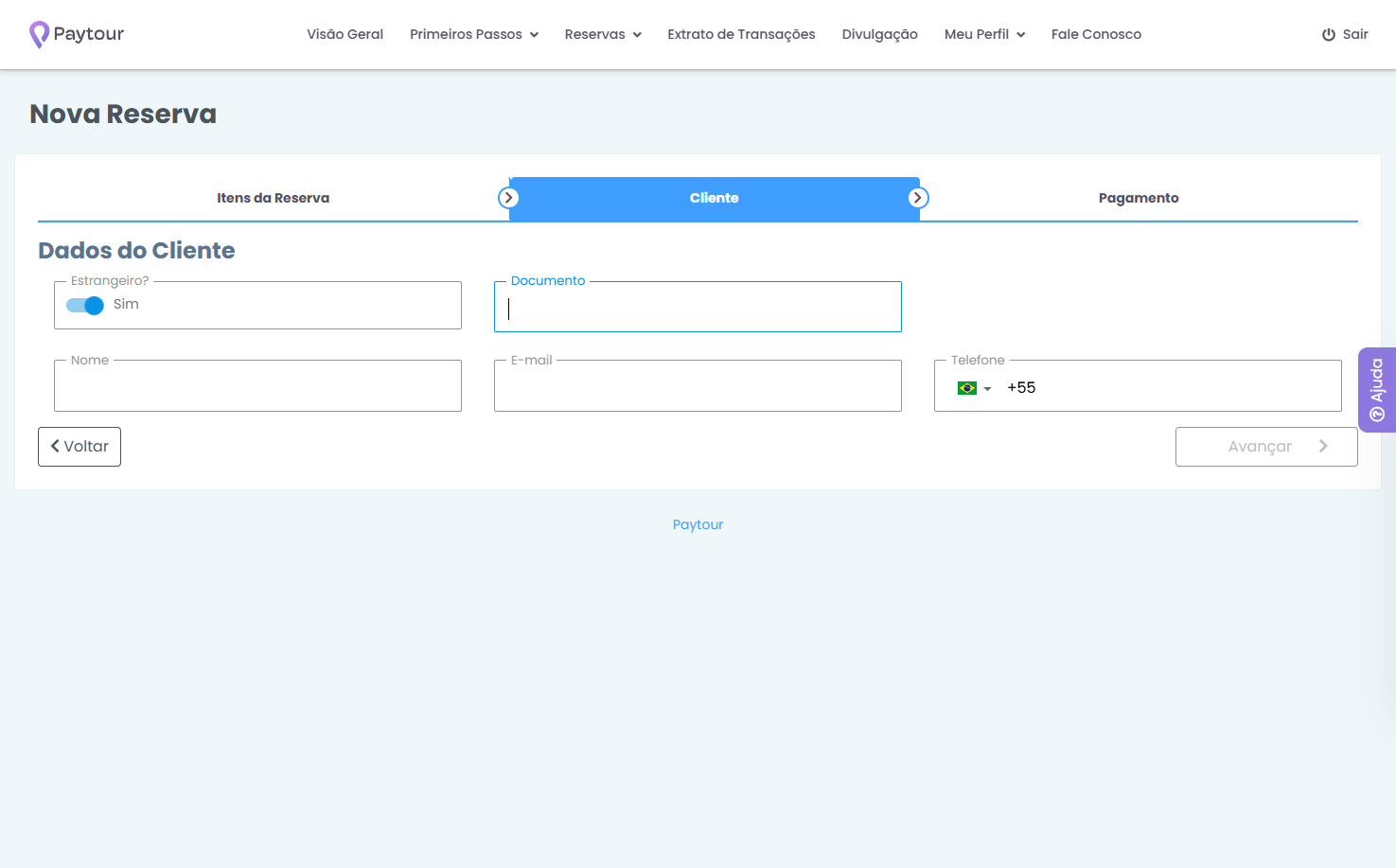Toggle the Estrangeiro switch off

click(85, 305)
